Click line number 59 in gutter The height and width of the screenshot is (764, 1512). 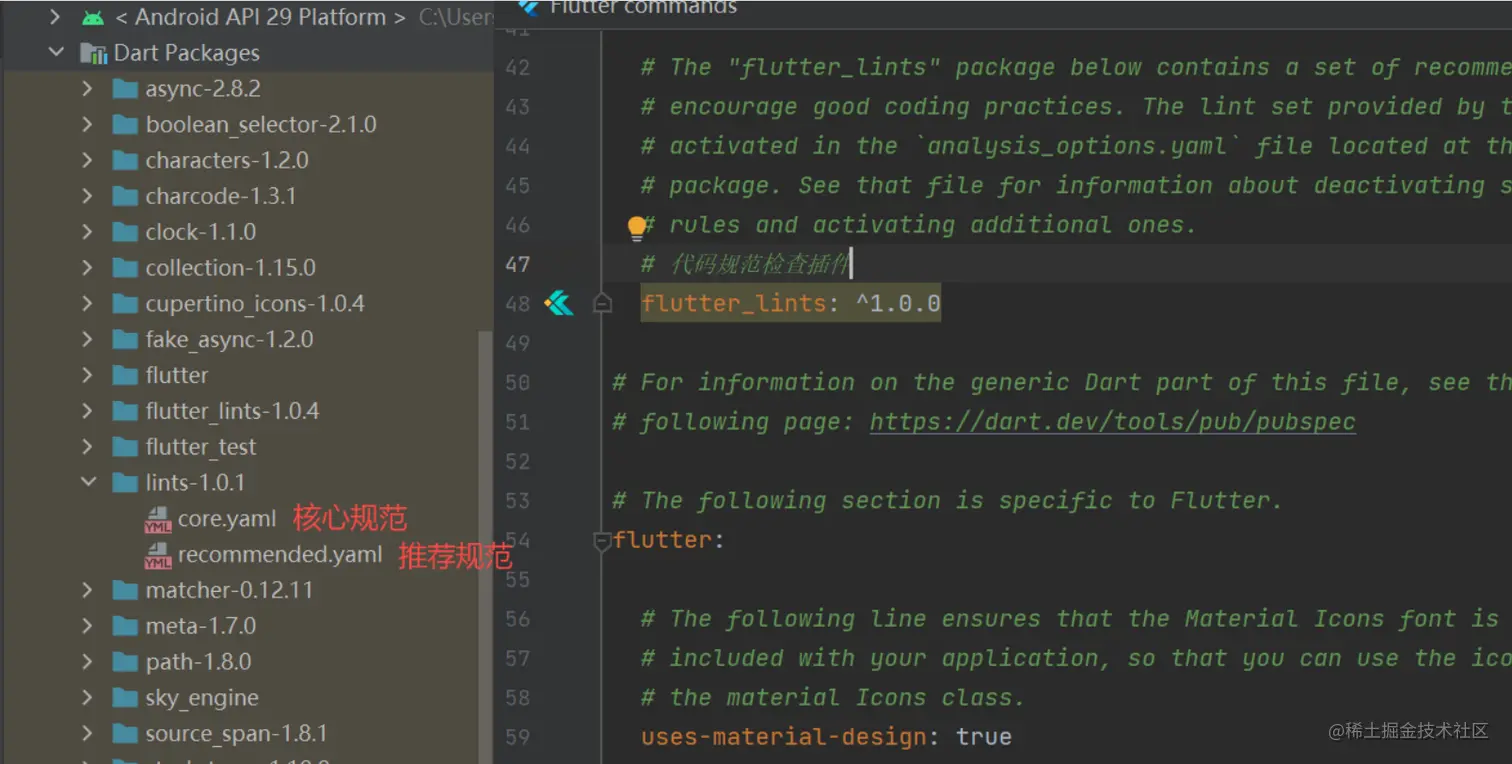tap(517, 737)
